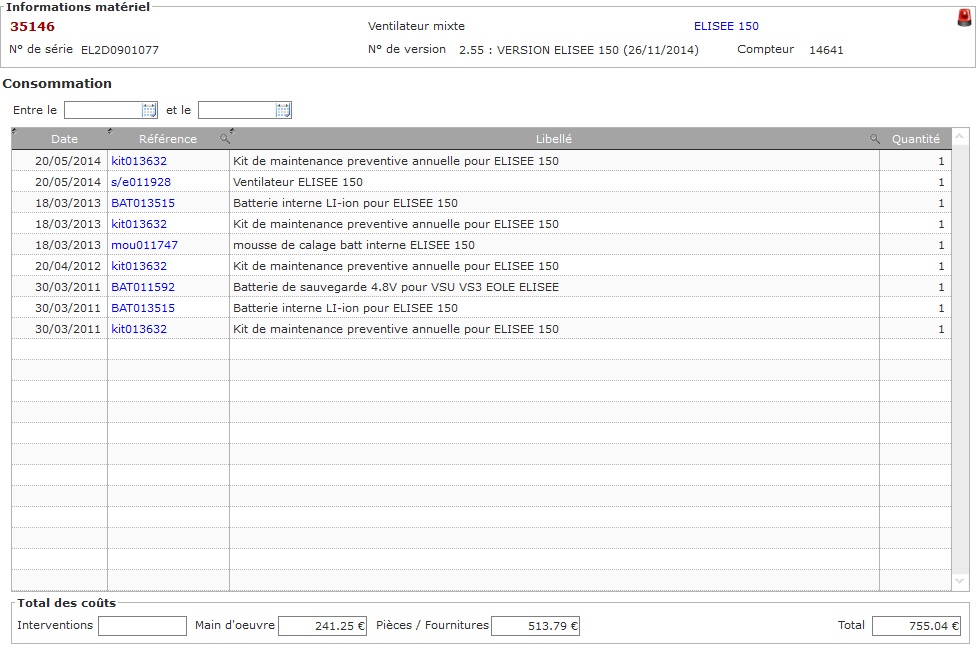
Task: Click date cell in the BAT011592 row
Action: [x=60, y=287]
